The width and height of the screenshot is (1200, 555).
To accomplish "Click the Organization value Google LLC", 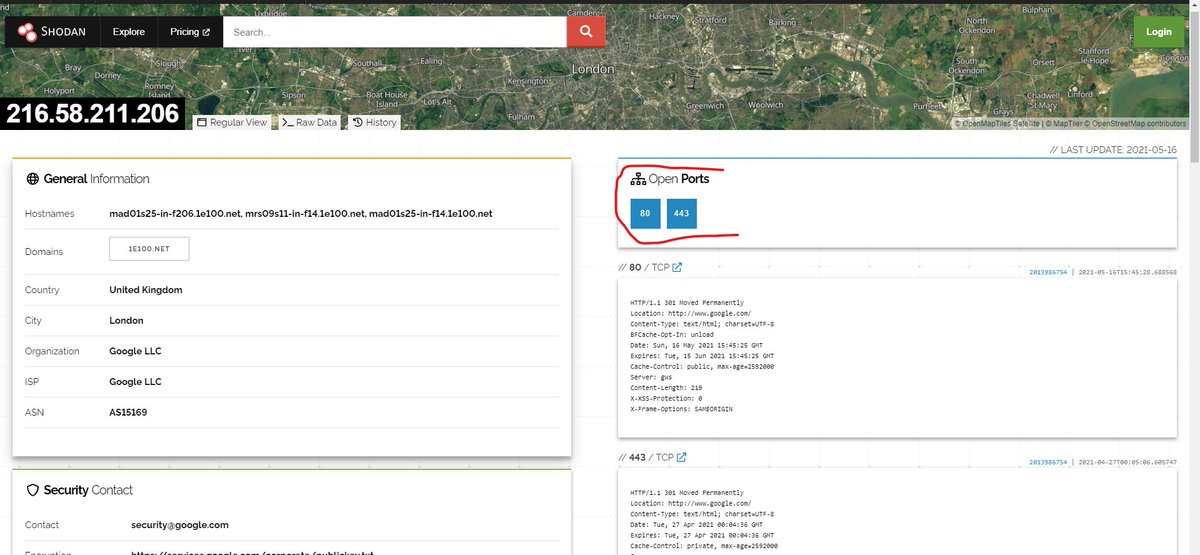I will (x=135, y=351).
